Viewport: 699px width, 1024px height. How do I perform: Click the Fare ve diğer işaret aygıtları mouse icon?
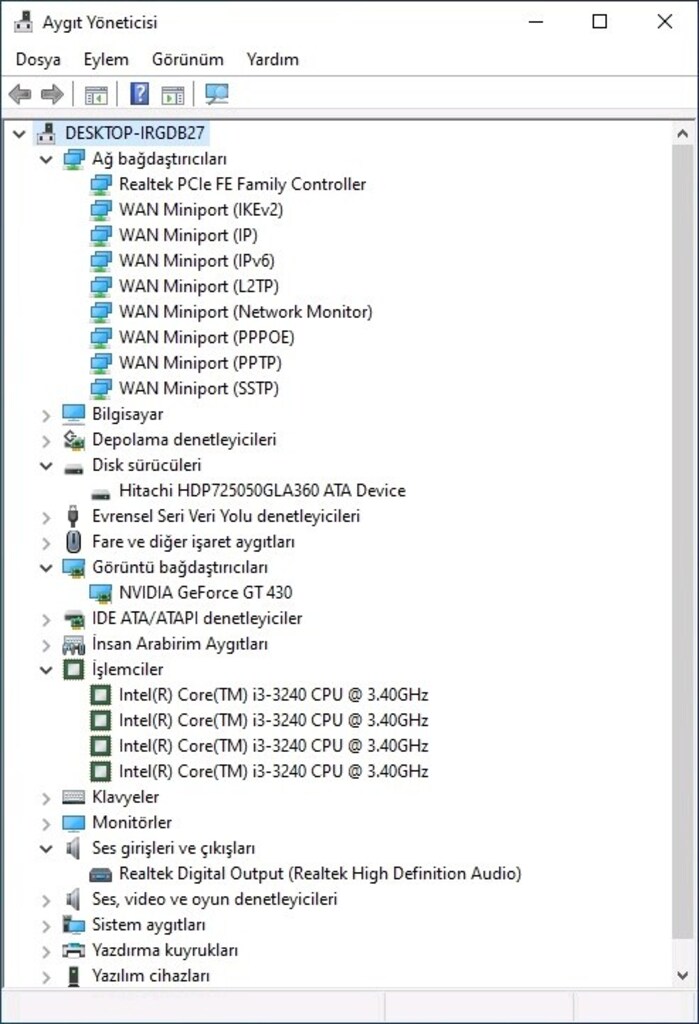[x=74, y=541]
